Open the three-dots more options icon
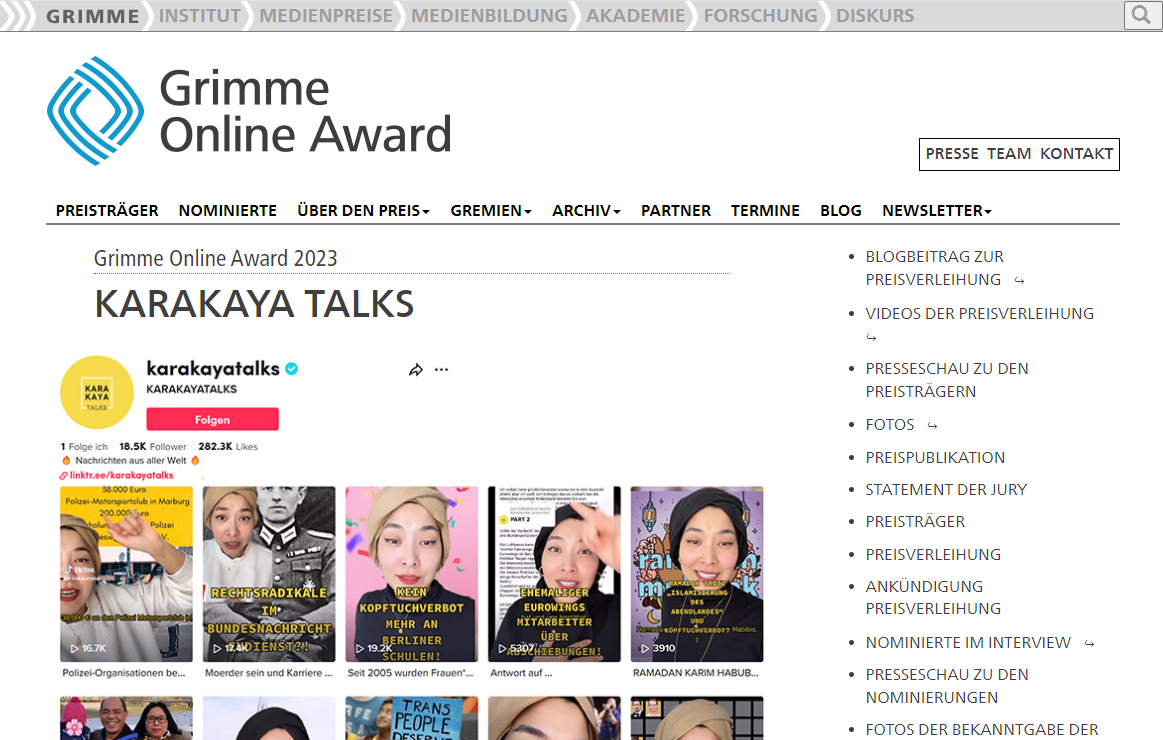 (441, 369)
